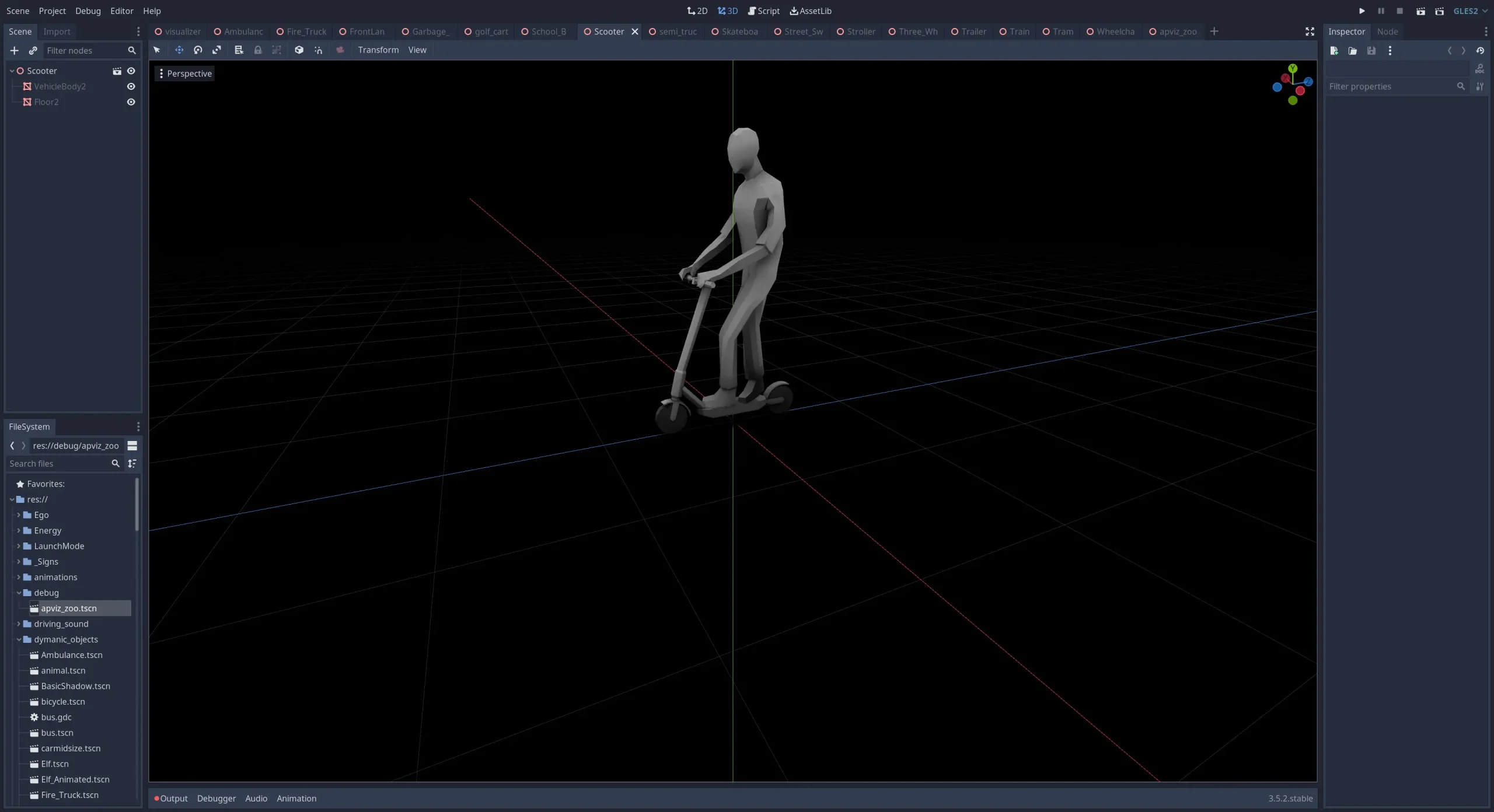Open the Project menu
Viewport: 1494px width, 812px height.
[52, 11]
